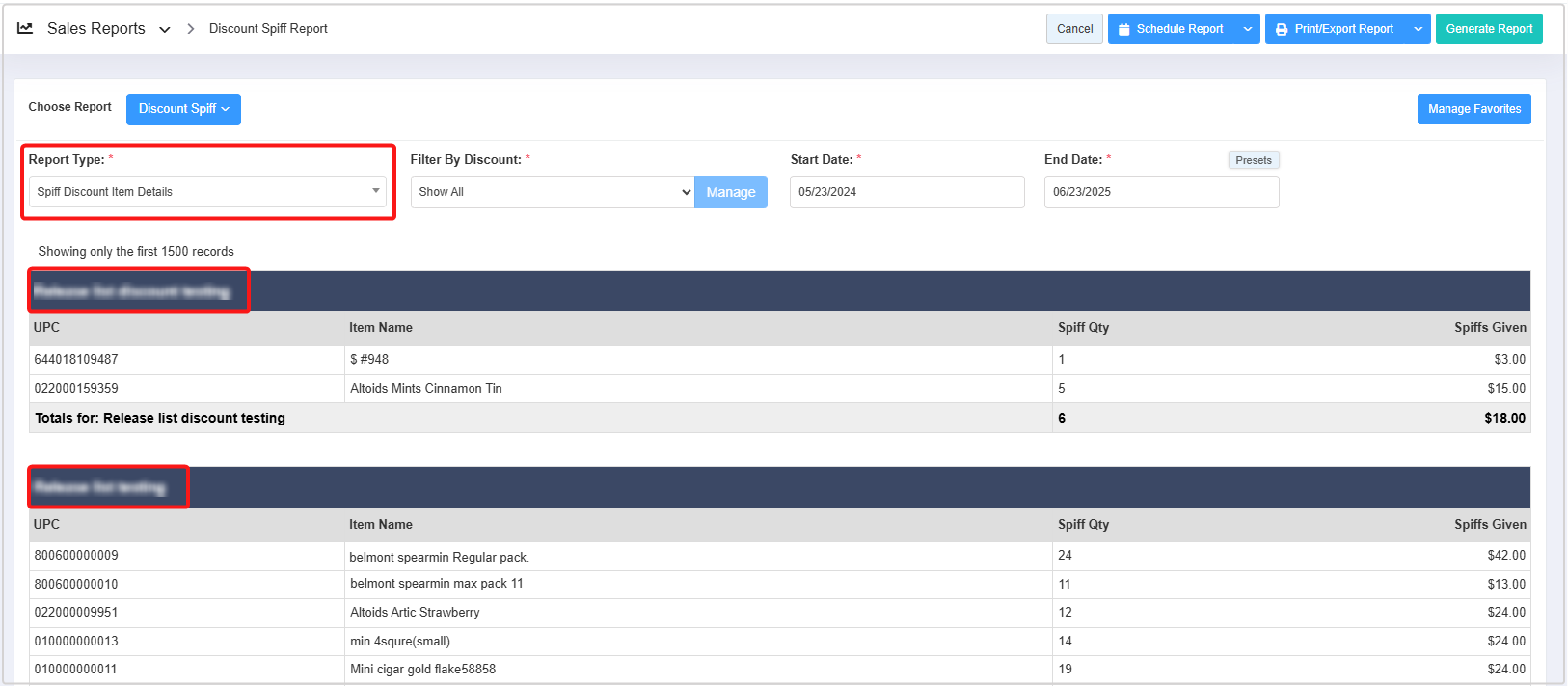
Task: Click the Sales Reports chart icon
Action: tap(25, 29)
